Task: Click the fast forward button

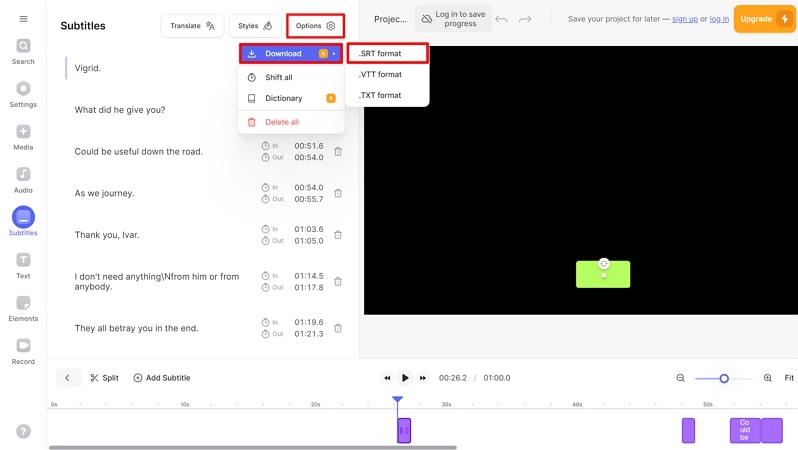Action: click(422, 378)
